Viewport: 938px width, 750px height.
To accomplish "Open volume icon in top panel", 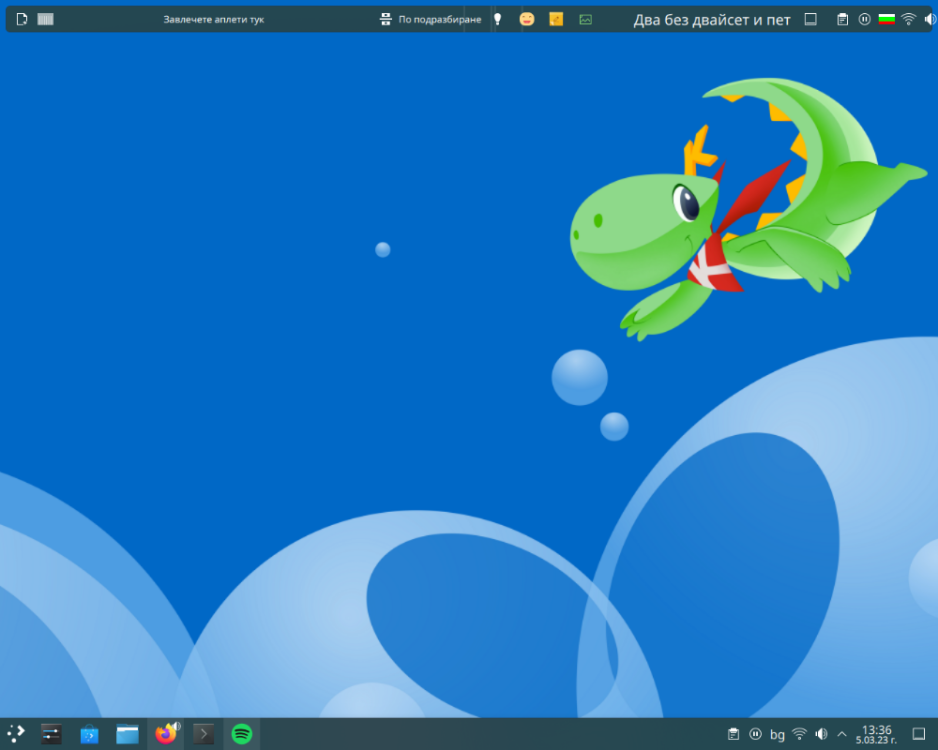I will [x=930, y=19].
